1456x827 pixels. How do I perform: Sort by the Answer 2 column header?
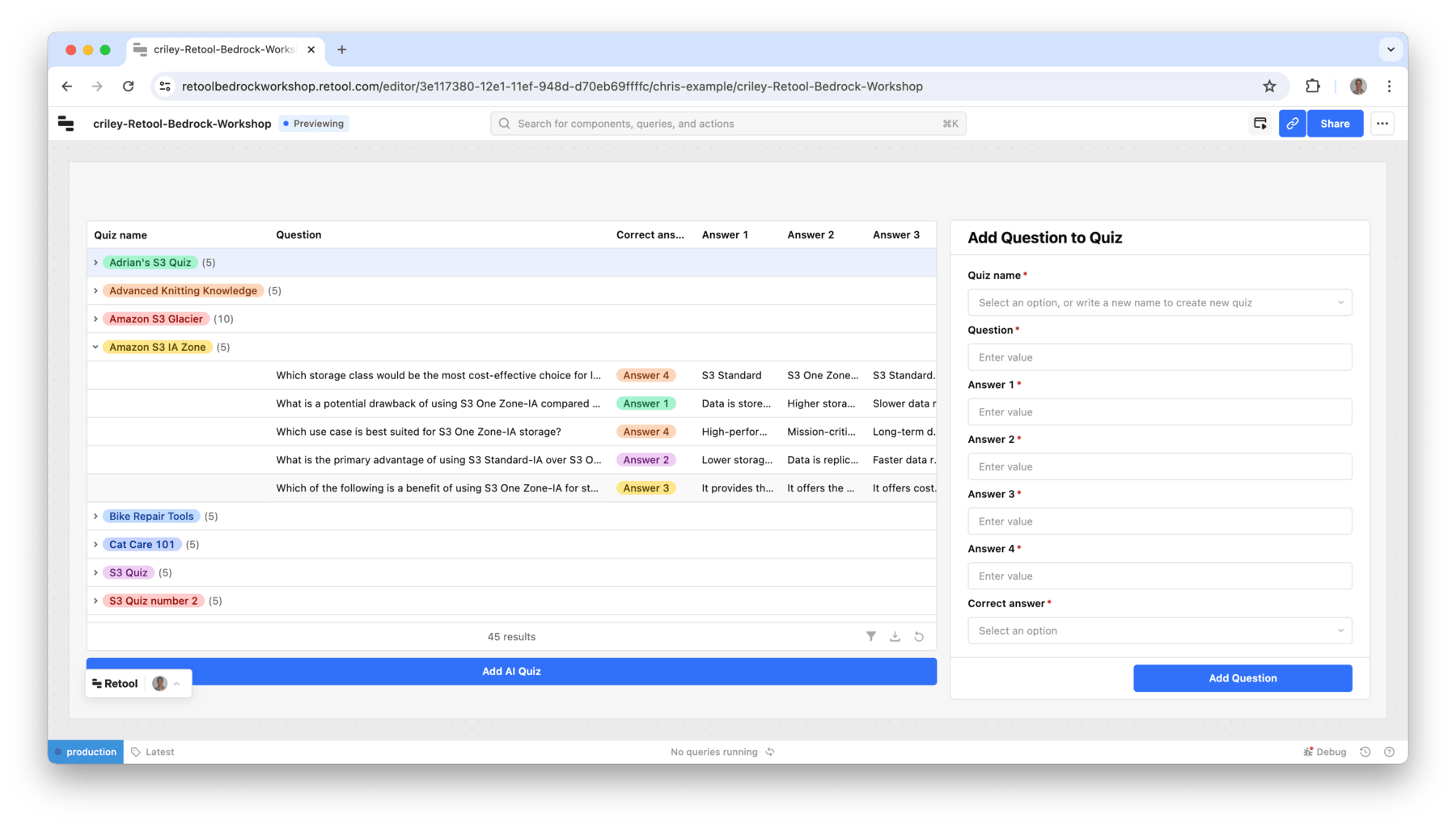(811, 235)
